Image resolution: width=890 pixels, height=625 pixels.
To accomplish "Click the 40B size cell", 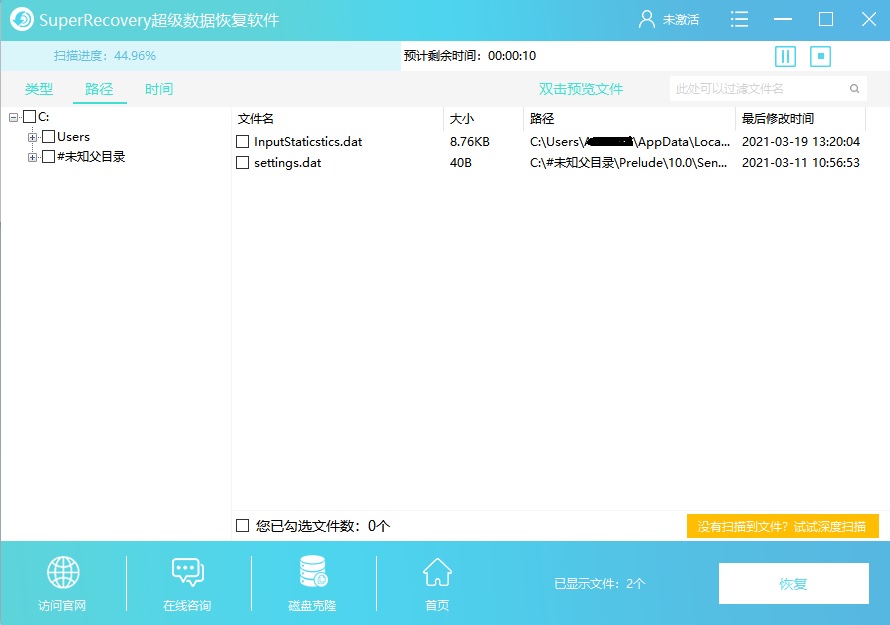I will [461, 163].
